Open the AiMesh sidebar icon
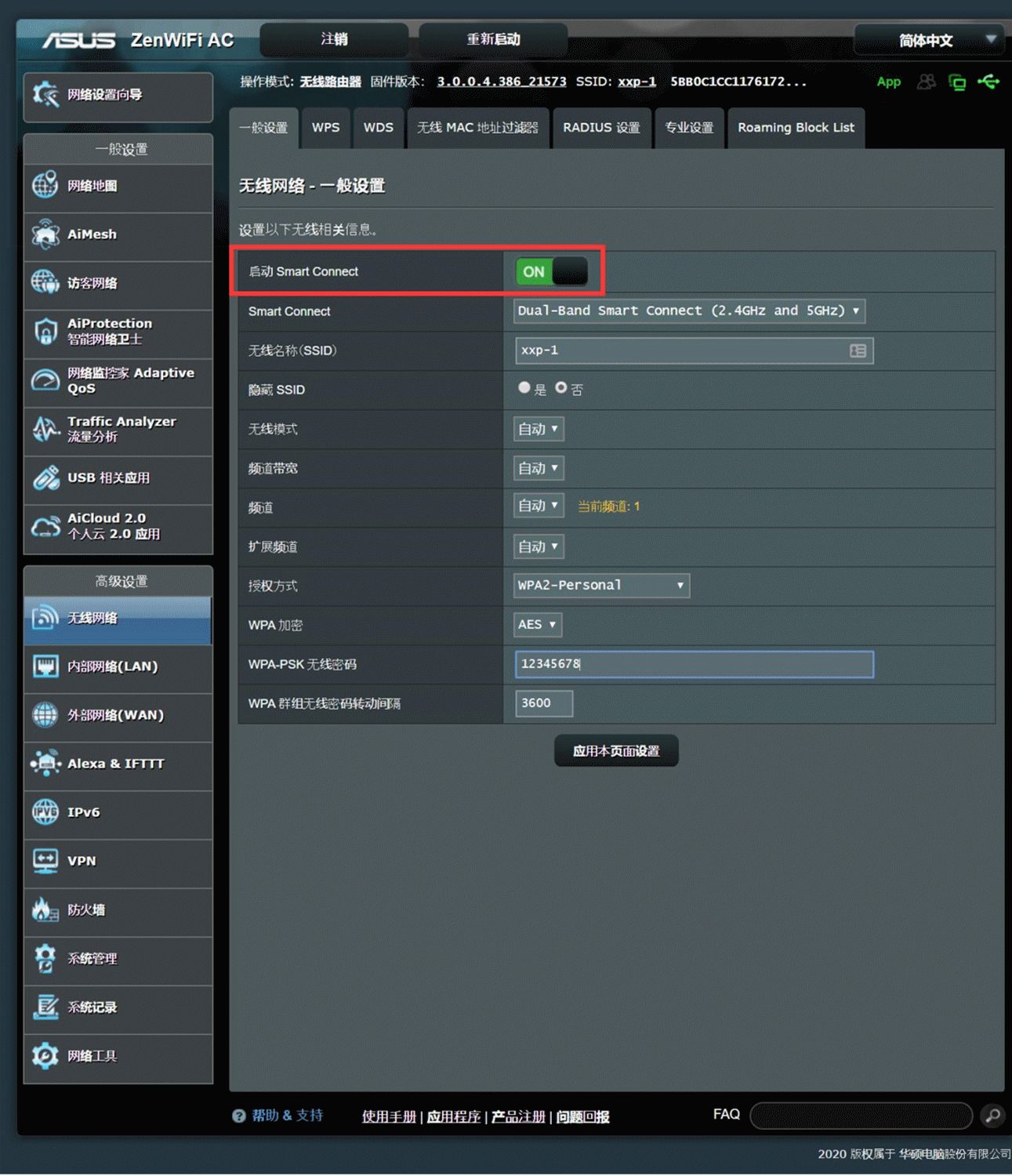This screenshot has width=1012, height=1176. 45,234
